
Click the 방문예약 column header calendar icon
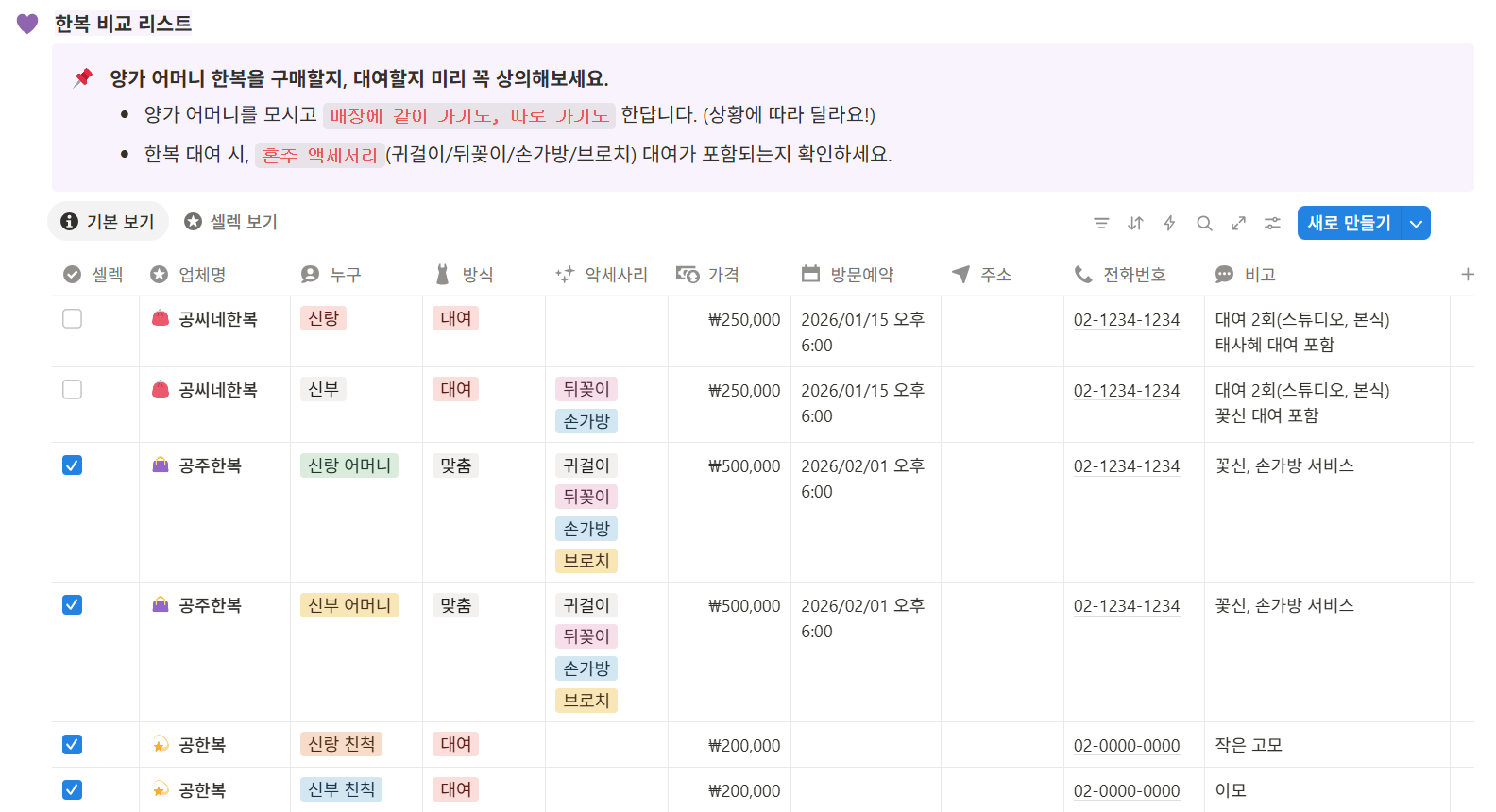click(810, 275)
